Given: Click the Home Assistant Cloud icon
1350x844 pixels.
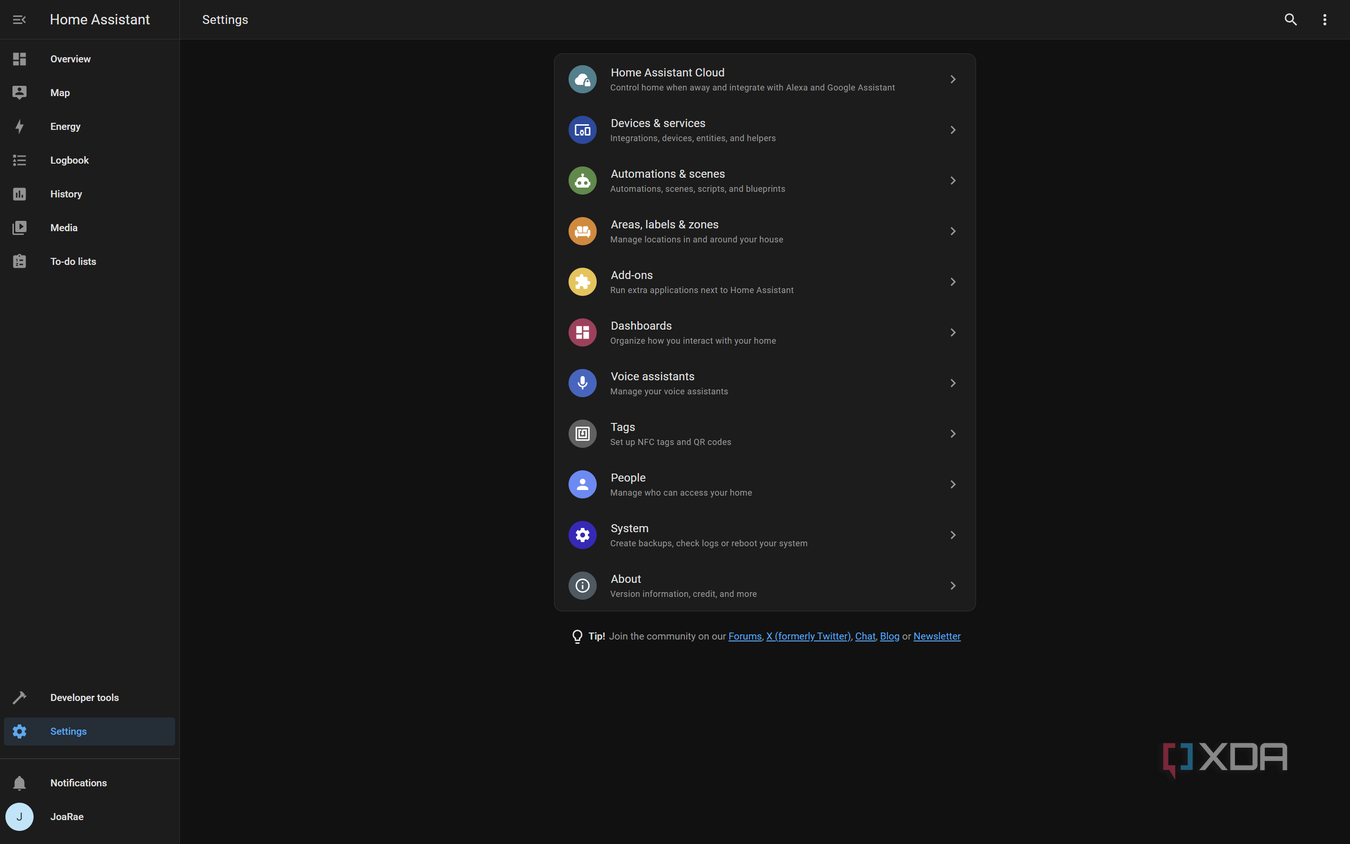Looking at the screenshot, I should tap(582, 79).
